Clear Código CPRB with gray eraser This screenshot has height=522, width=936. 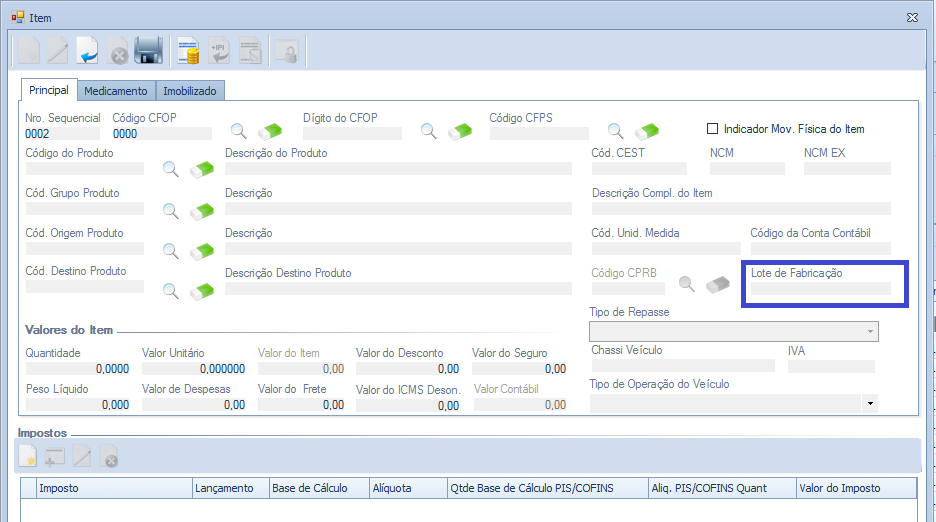718,284
